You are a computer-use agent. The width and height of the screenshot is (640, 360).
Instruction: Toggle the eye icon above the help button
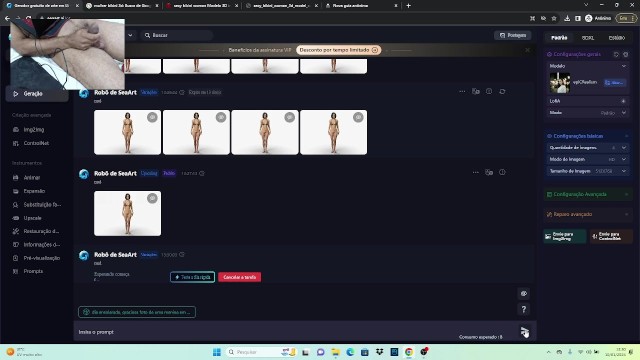click(x=524, y=293)
